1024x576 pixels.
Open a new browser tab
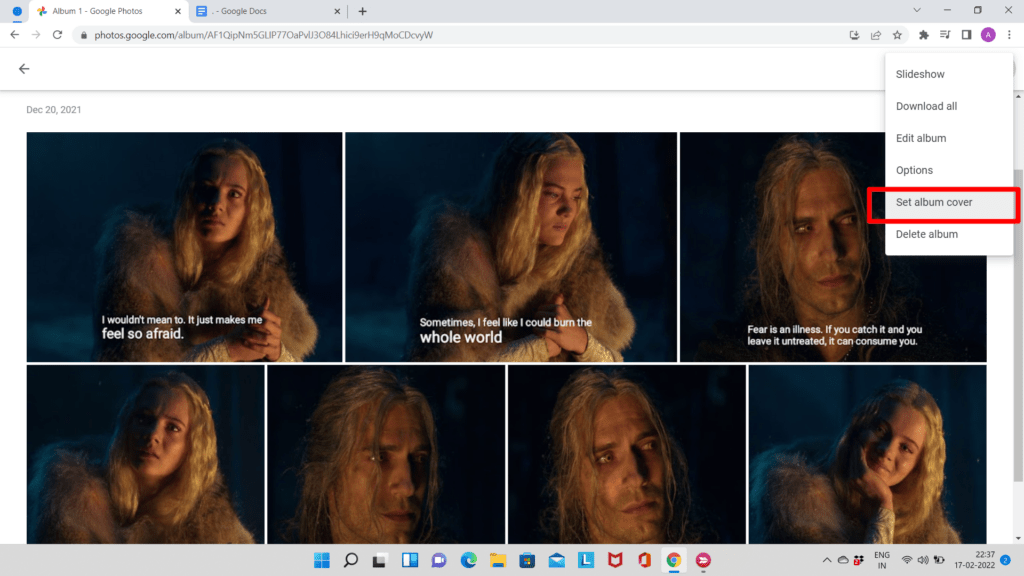pos(361,11)
